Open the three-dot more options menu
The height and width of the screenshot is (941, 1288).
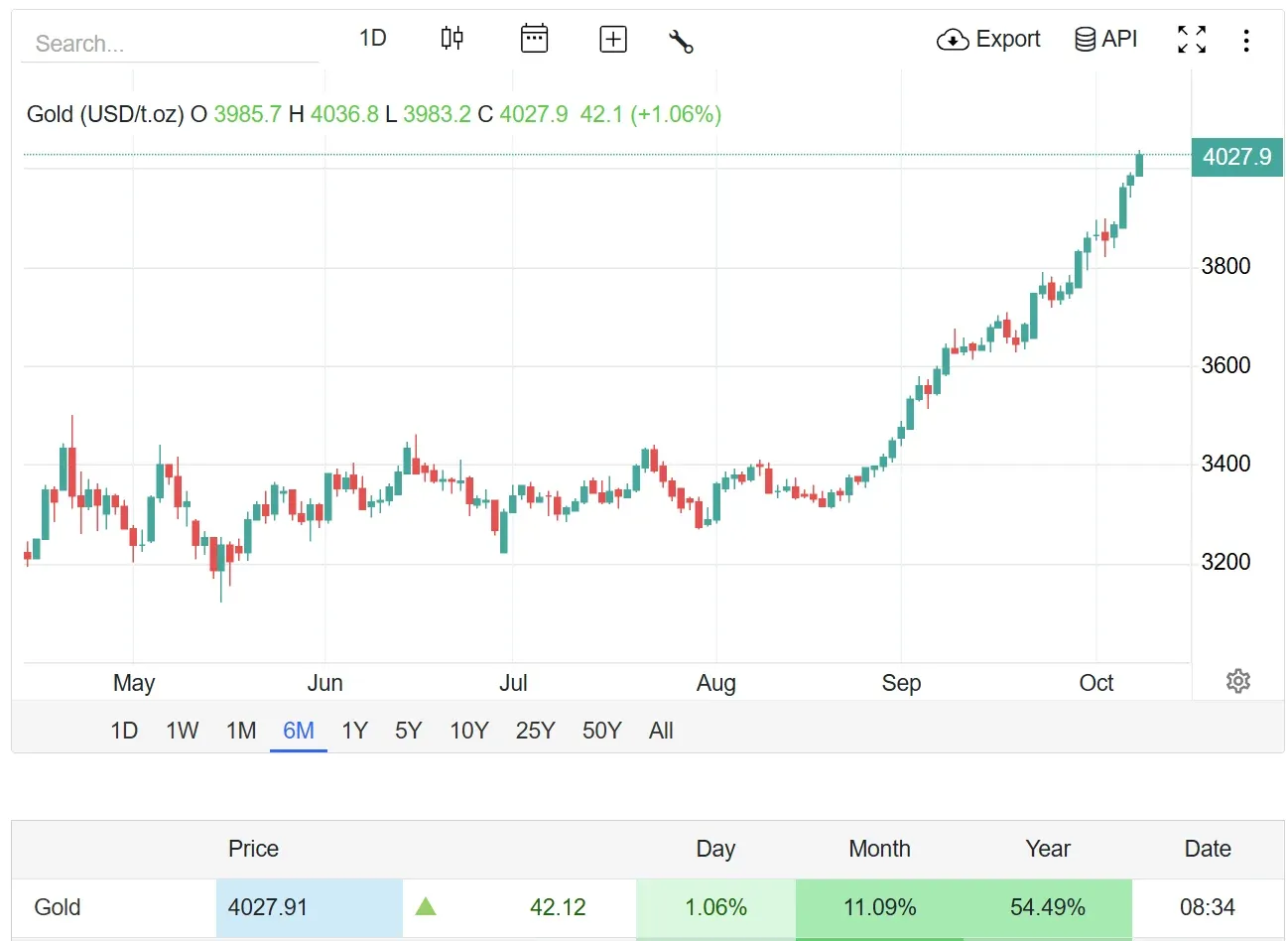pyautogui.click(x=1245, y=40)
